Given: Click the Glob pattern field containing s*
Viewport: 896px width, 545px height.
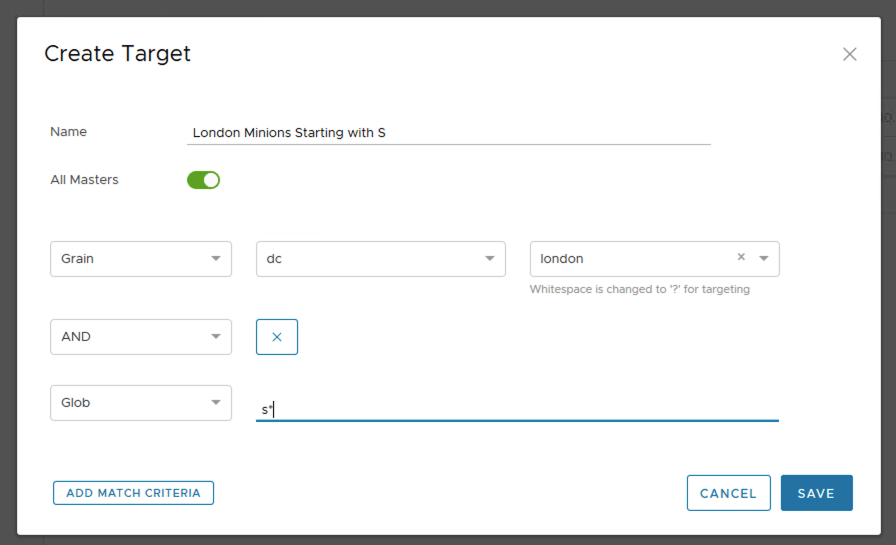Looking at the screenshot, I should [x=516, y=409].
